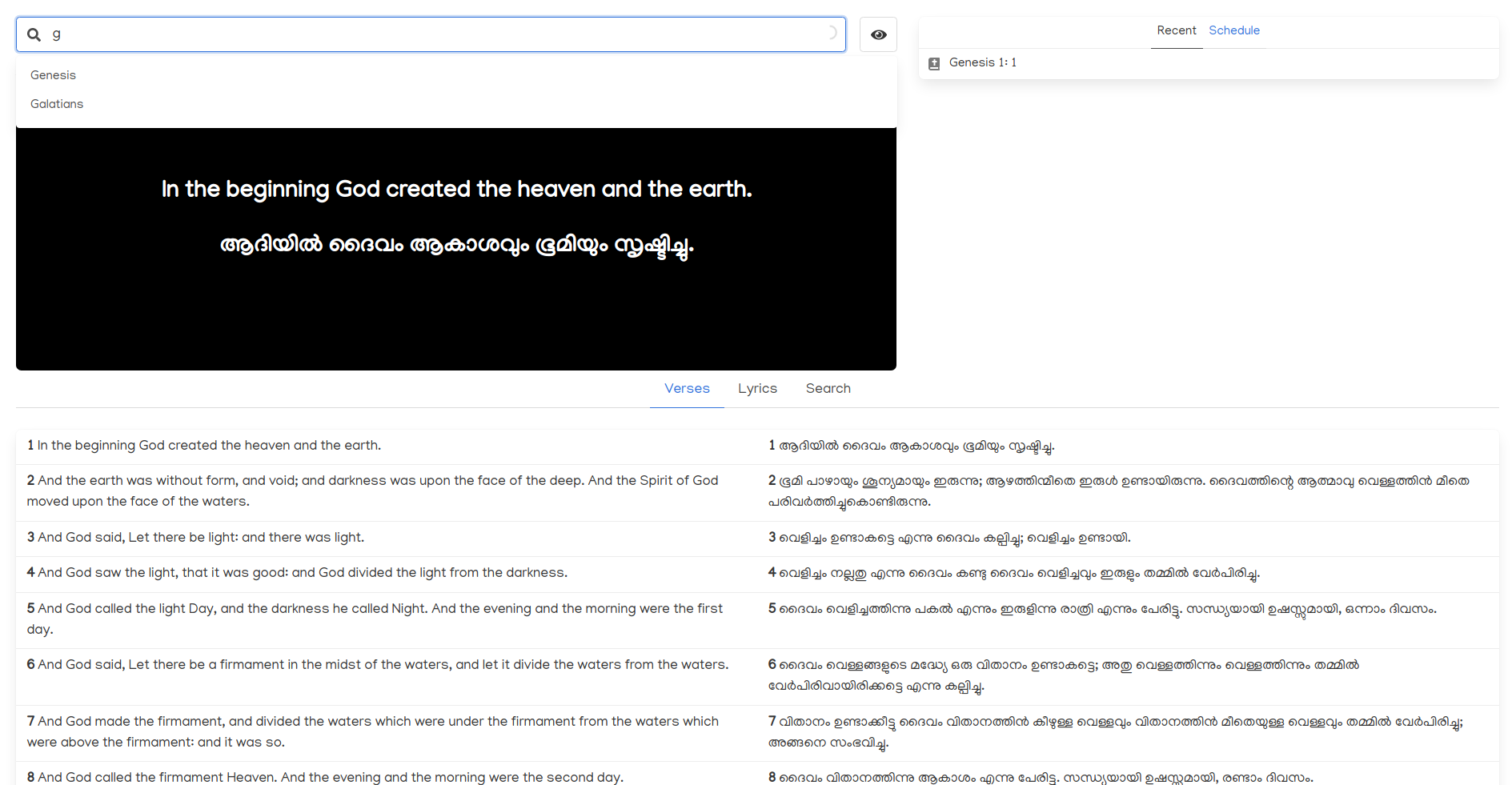Open the recent item Genesis 1:1

[1209, 63]
